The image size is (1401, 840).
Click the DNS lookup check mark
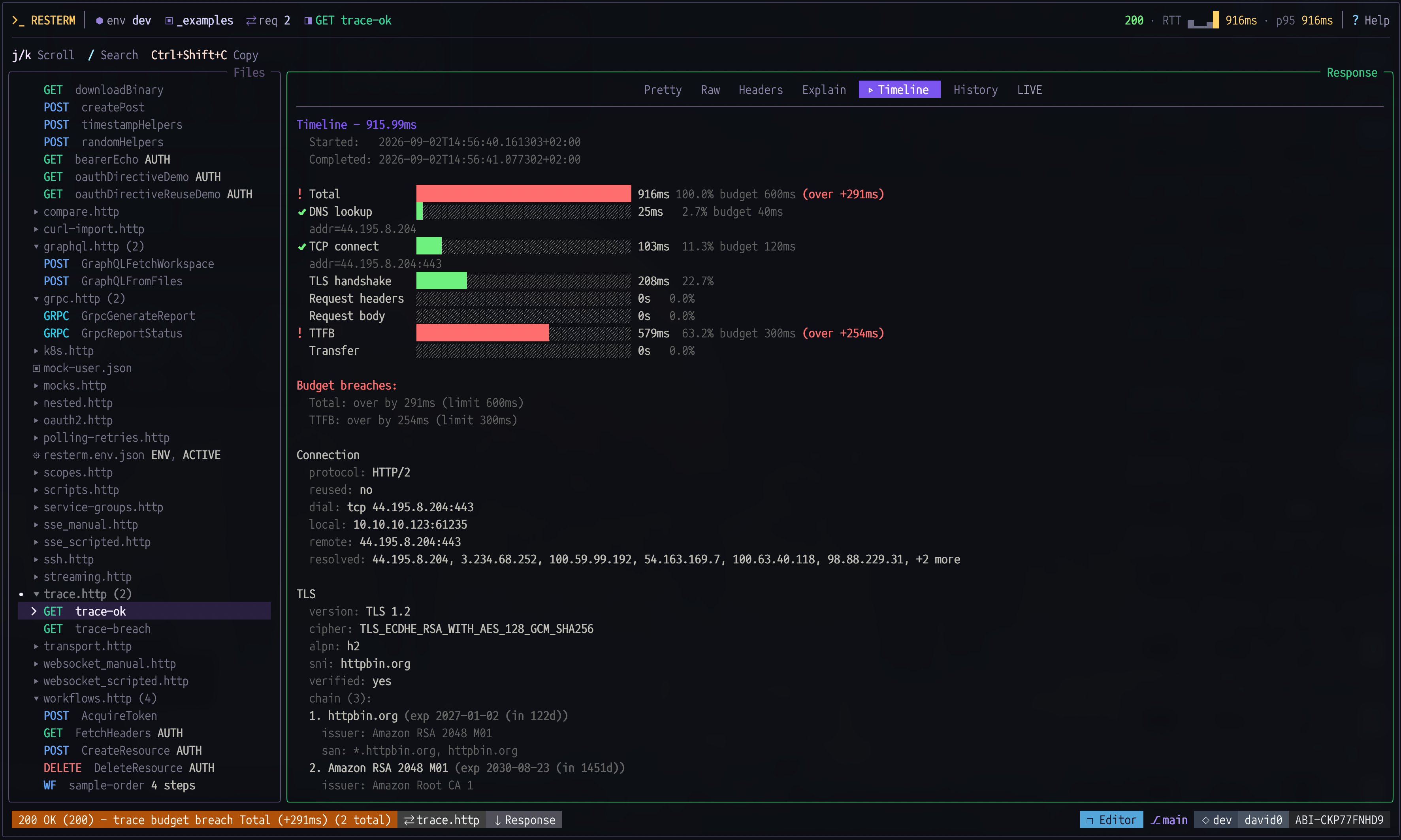click(301, 212)
